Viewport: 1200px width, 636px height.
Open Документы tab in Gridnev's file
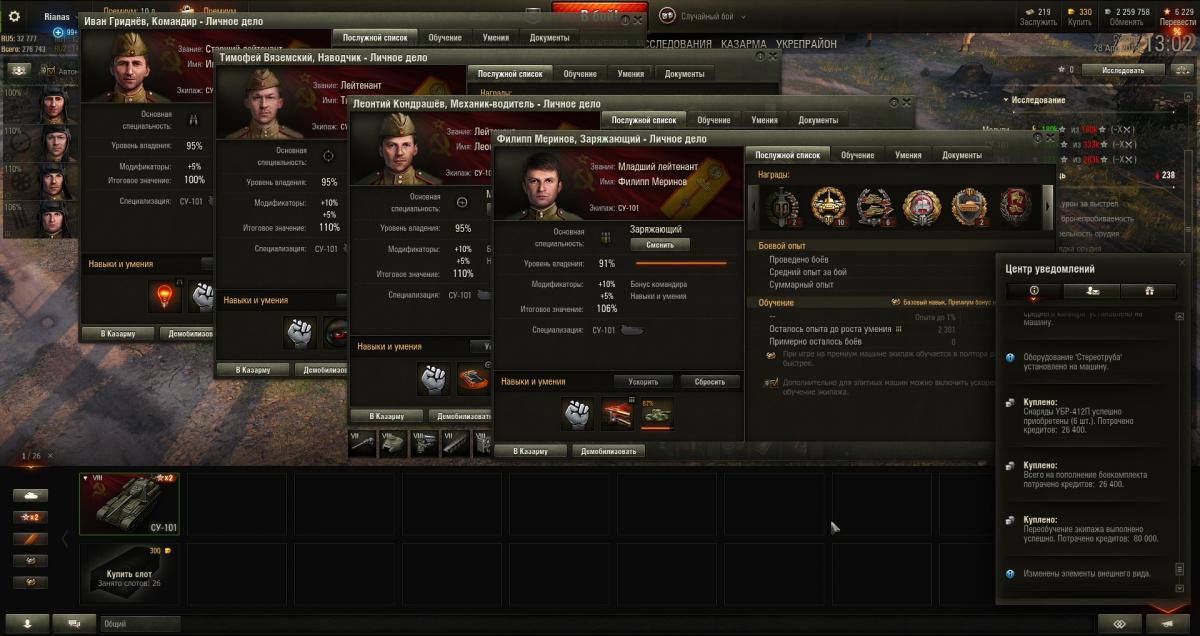pyautogui.click(x=549, y=37)
